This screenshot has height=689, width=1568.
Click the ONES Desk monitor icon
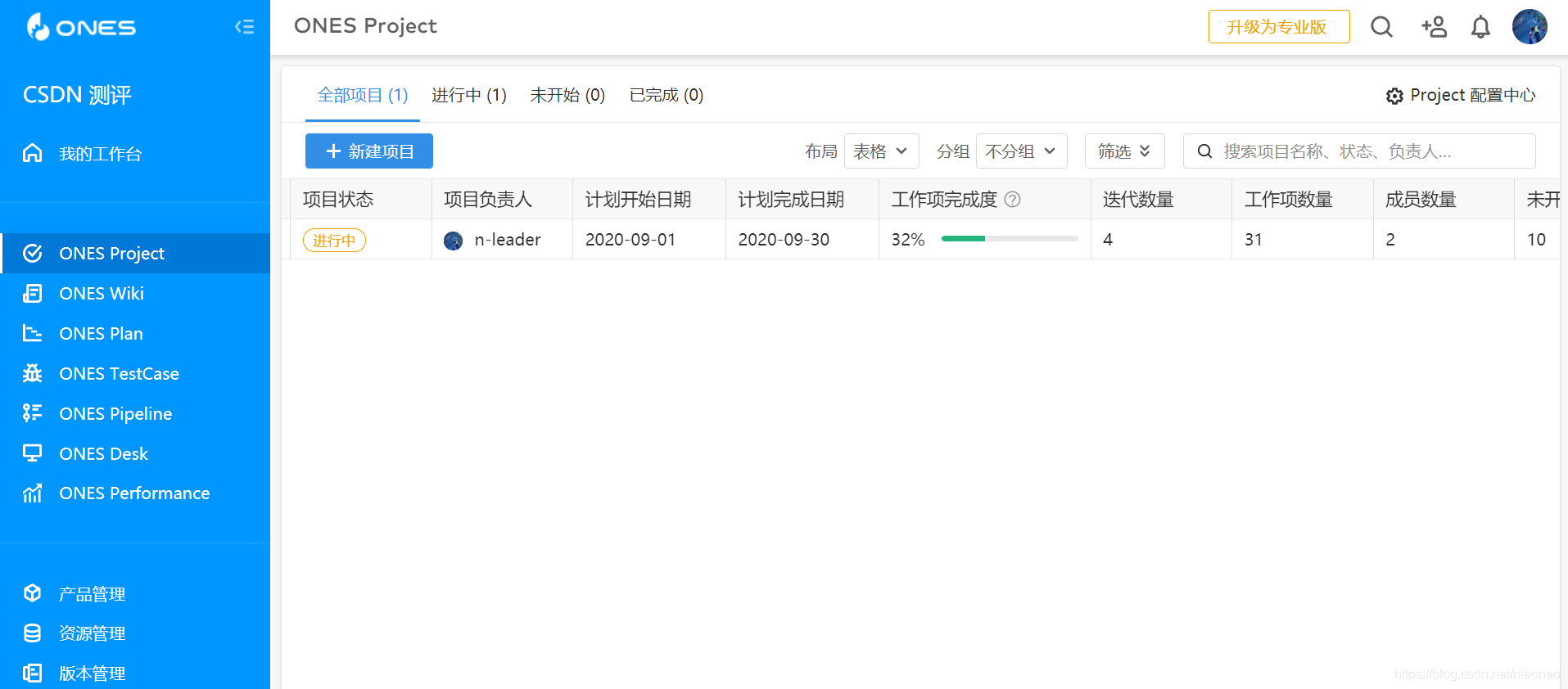pos(32,453)
